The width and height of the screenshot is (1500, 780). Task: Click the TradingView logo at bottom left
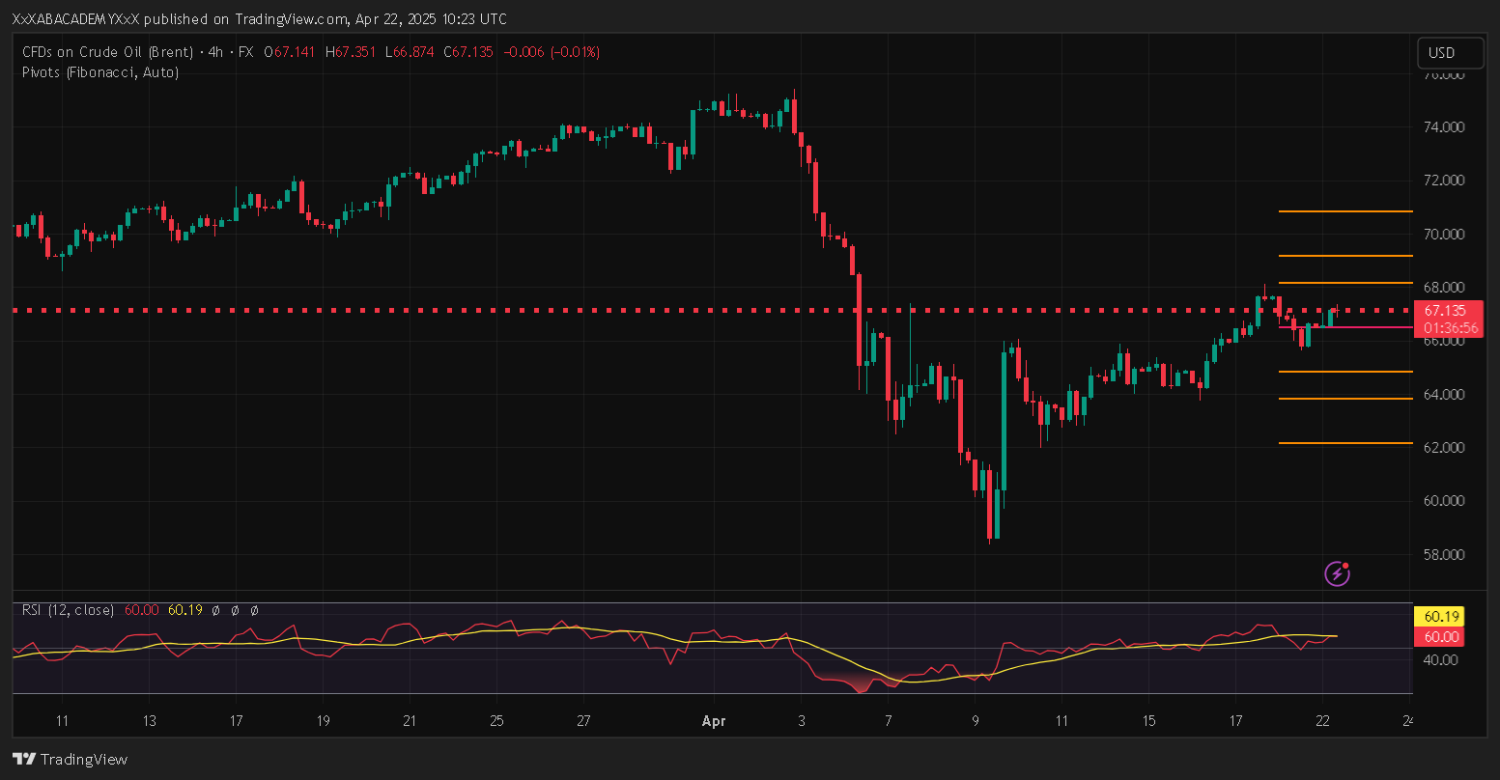(70, 759)
